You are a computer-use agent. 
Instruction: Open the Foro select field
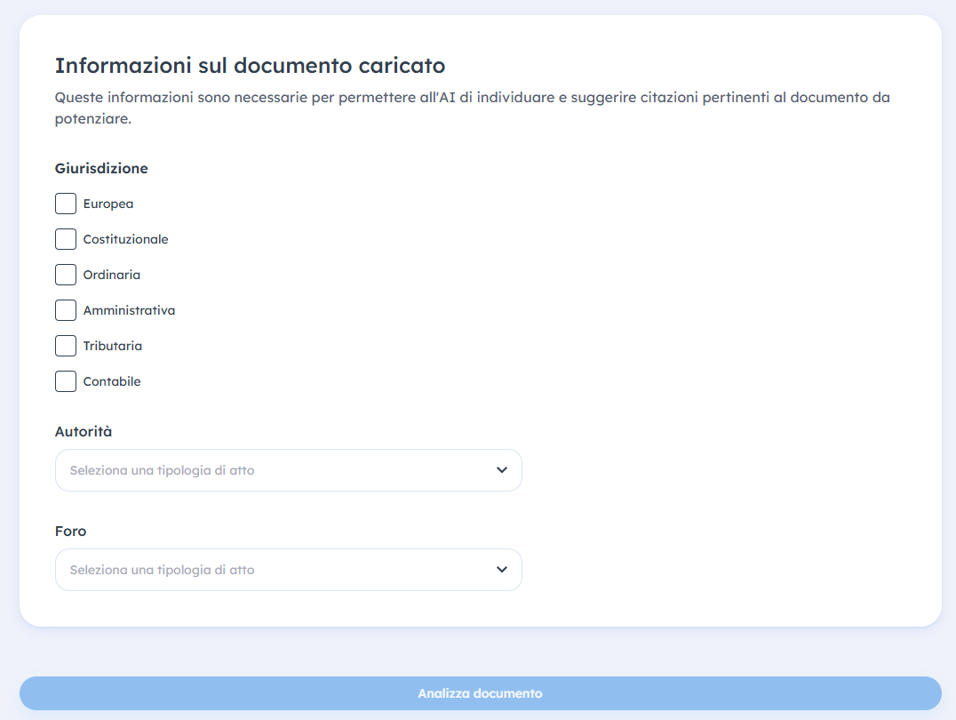288,569
